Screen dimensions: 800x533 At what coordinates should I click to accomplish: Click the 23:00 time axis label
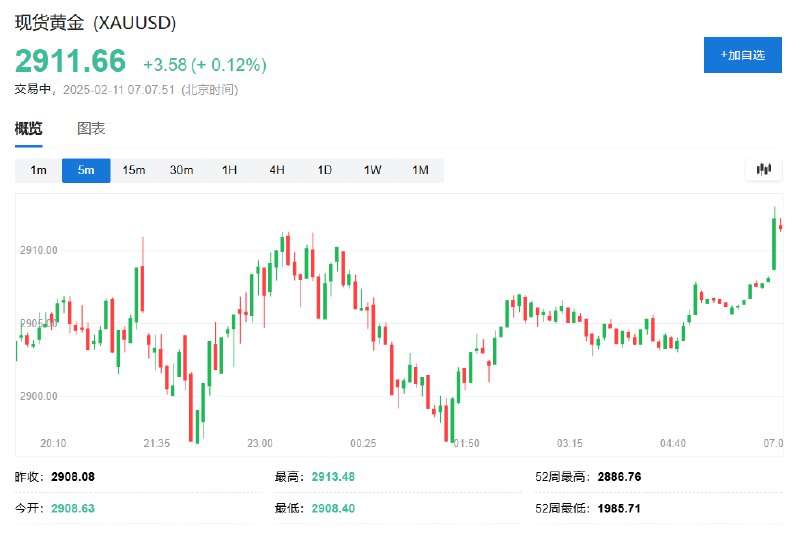260,443
